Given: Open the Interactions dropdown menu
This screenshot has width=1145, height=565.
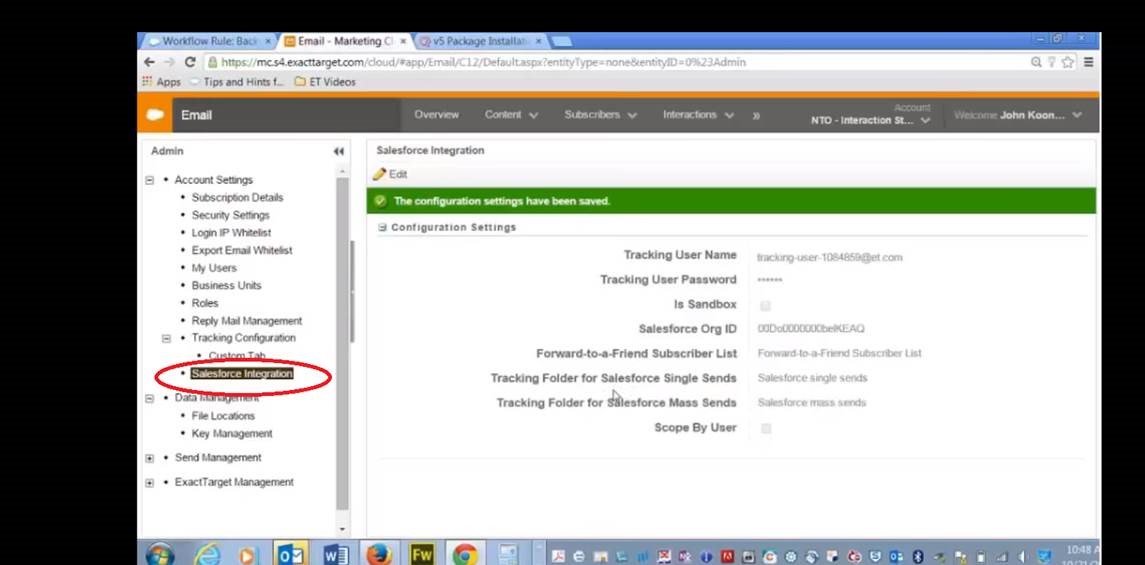Looking at the screenshot, I should [x=698, y=115].
